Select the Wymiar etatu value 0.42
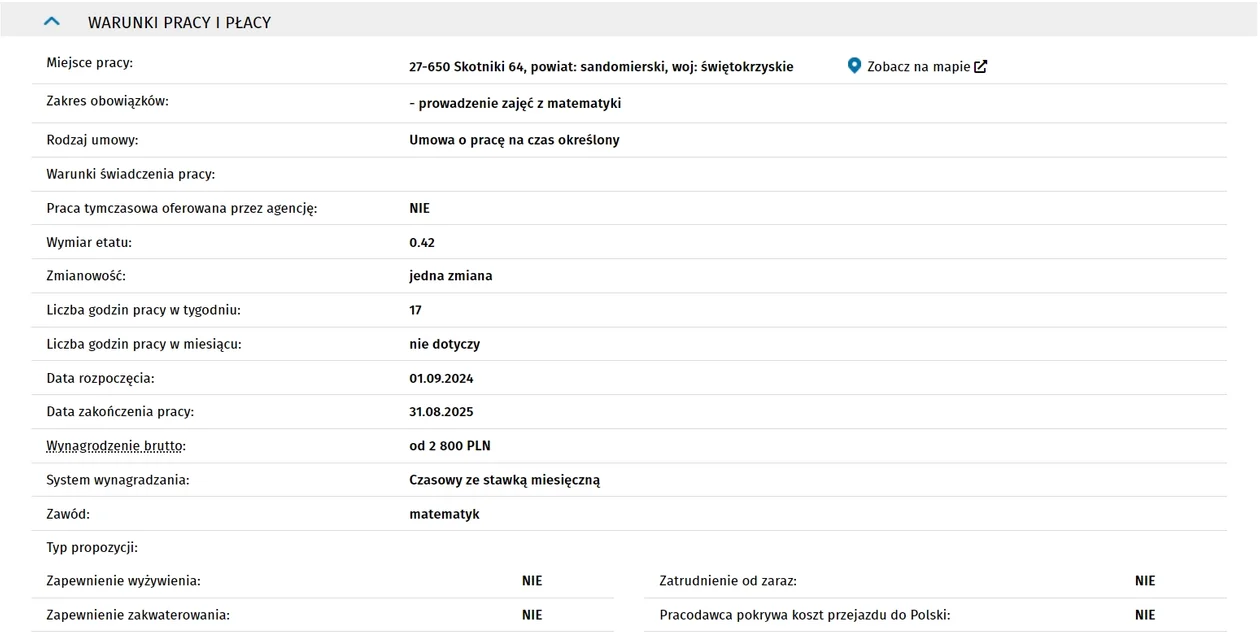The height and width of the screenshot is (639, 1260). pyautogui.click(x=422, y=243)
